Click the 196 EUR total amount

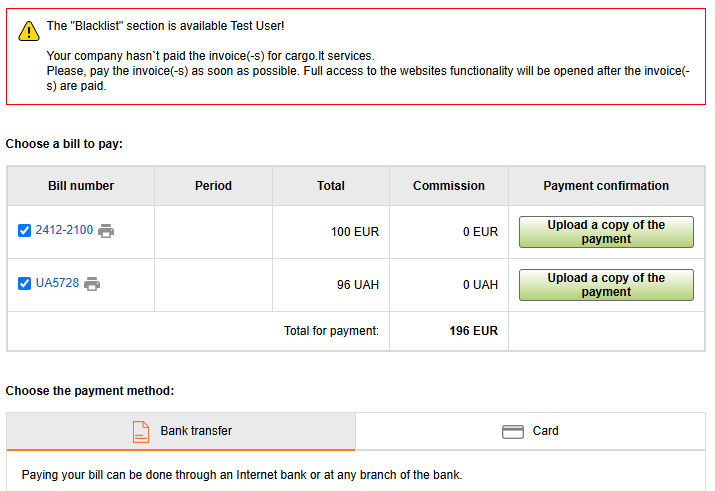[473, 331]
